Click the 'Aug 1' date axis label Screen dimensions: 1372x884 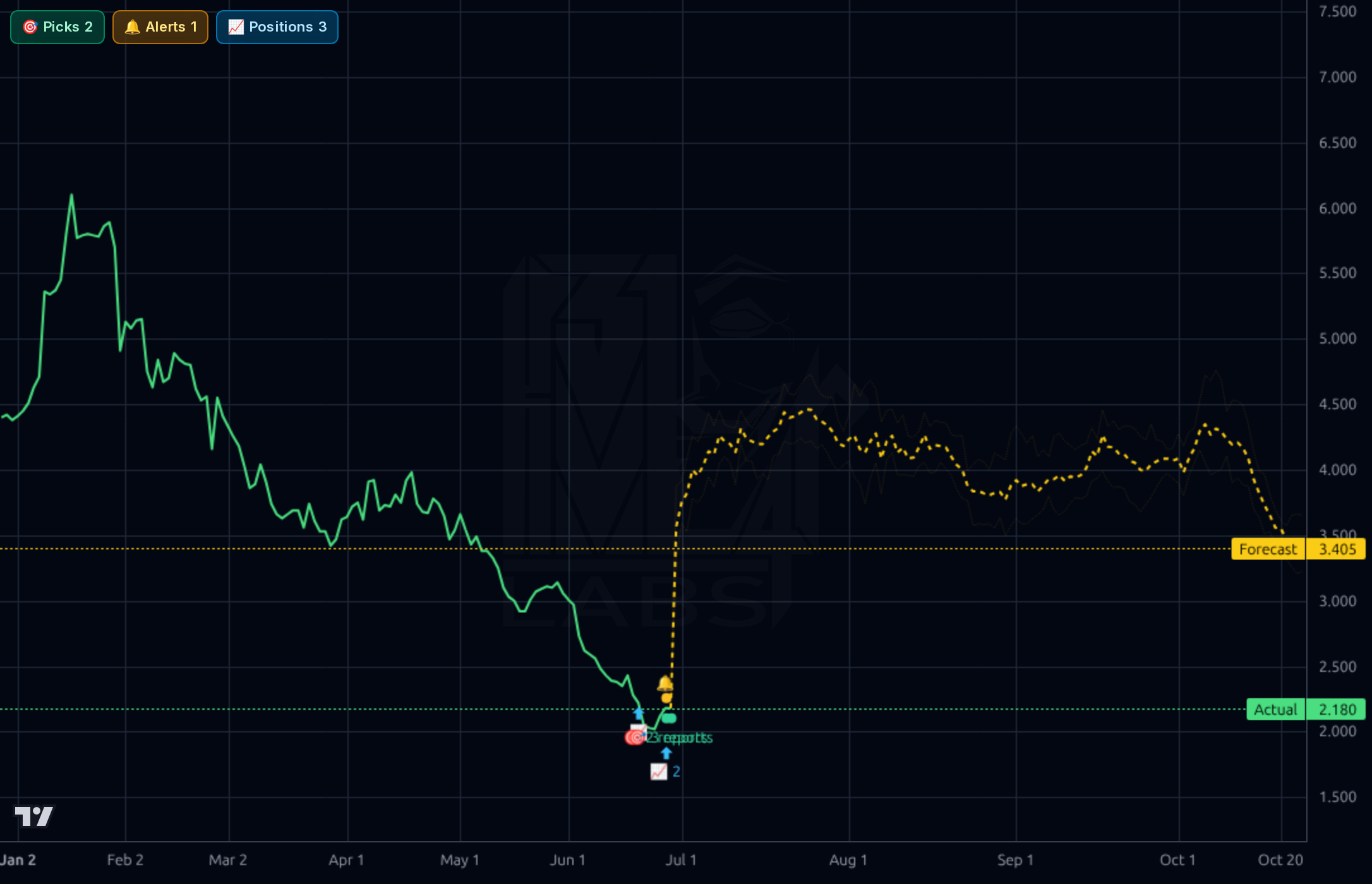click(x=848, y=860)
